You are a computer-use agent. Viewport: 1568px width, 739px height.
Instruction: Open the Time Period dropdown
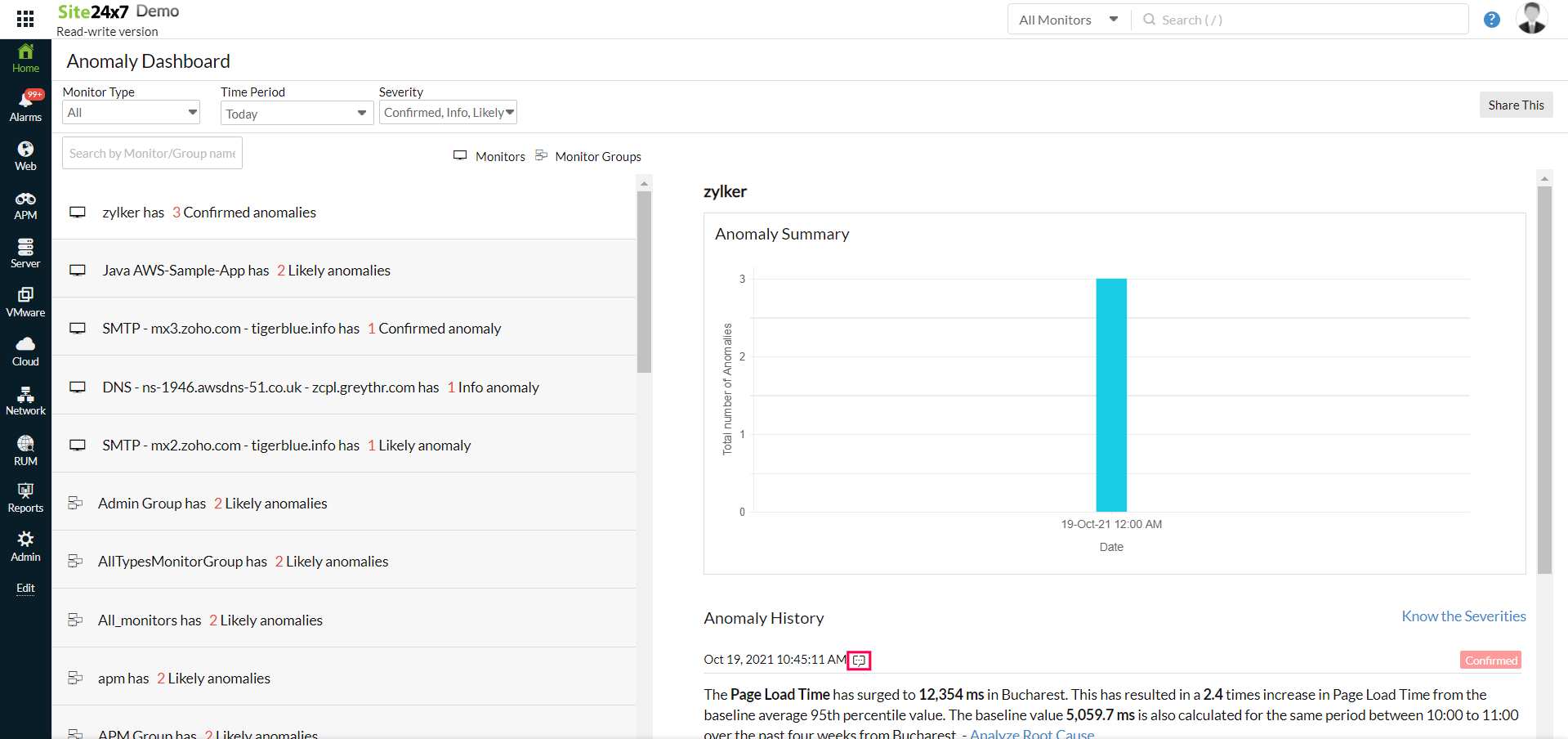coord(297,114)
